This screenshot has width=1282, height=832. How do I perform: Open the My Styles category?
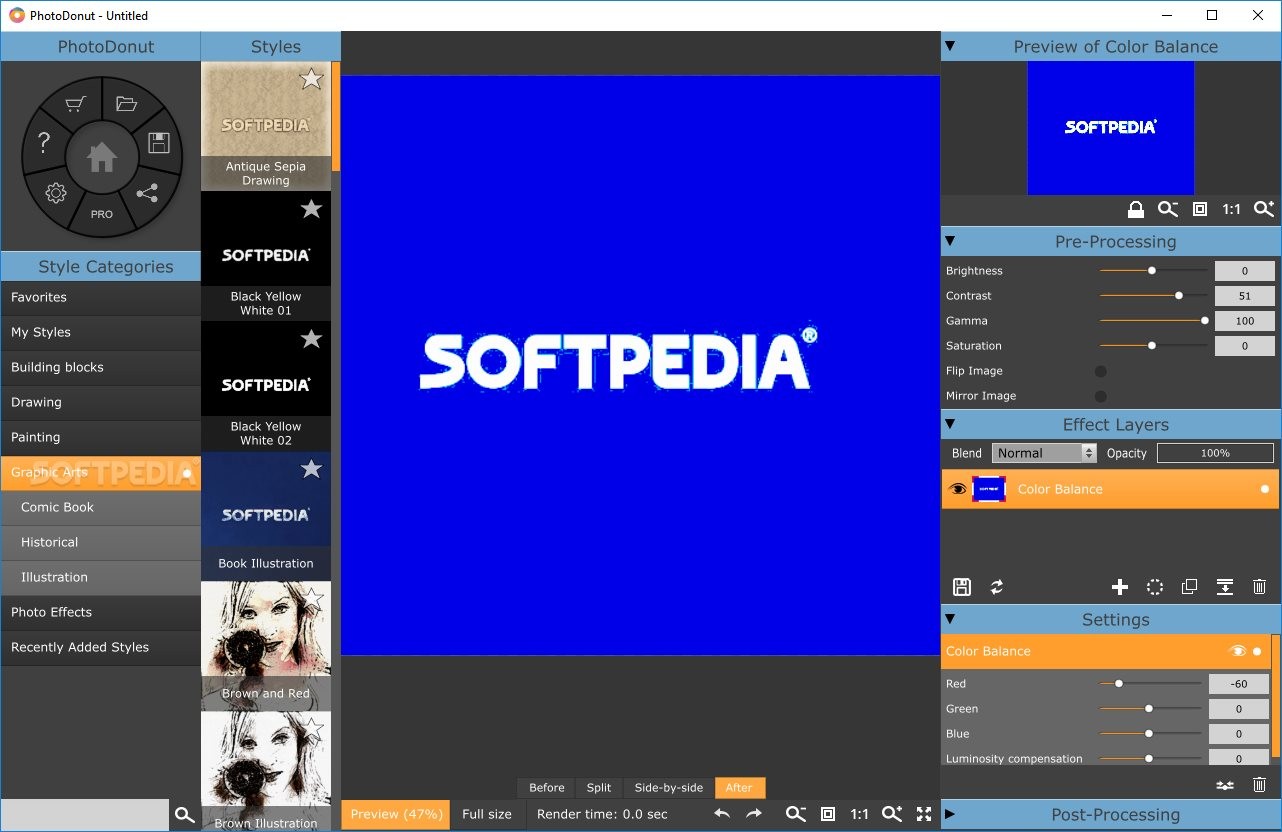click(x=101, y=332)
